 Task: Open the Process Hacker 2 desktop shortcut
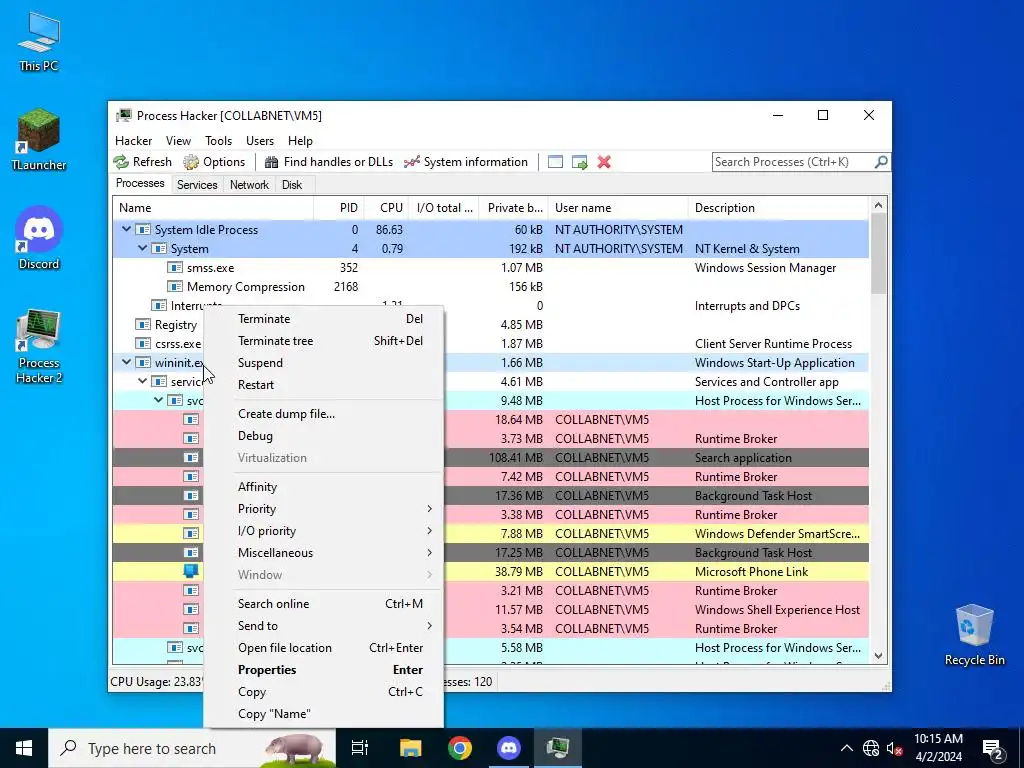(39, 346)
